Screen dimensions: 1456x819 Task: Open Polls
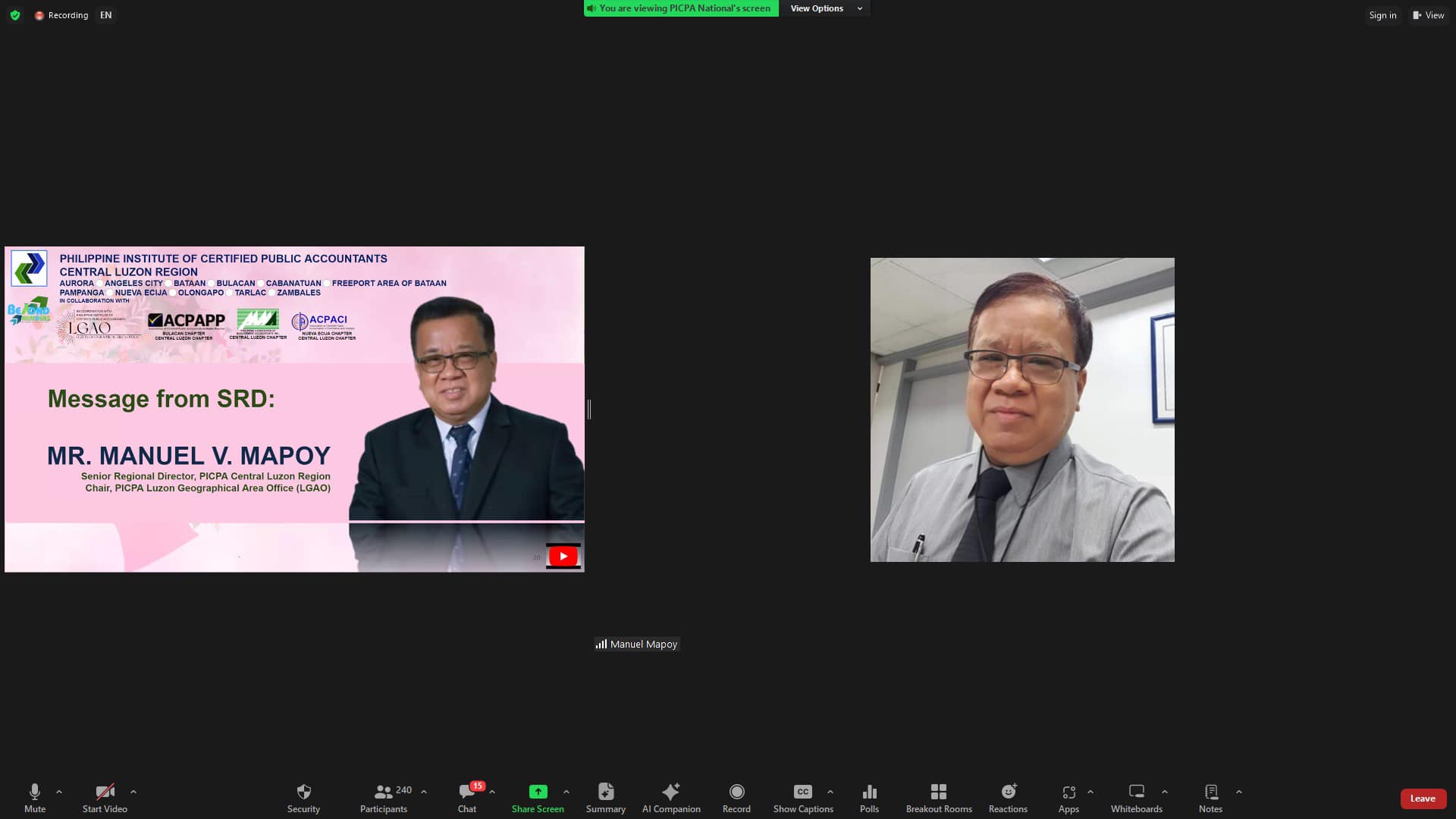point(870,798)
